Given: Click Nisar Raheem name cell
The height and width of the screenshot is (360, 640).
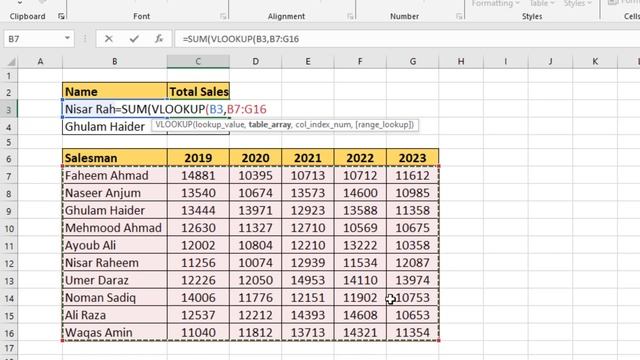Looking at the screenshot, I should (x=115, y=263).
